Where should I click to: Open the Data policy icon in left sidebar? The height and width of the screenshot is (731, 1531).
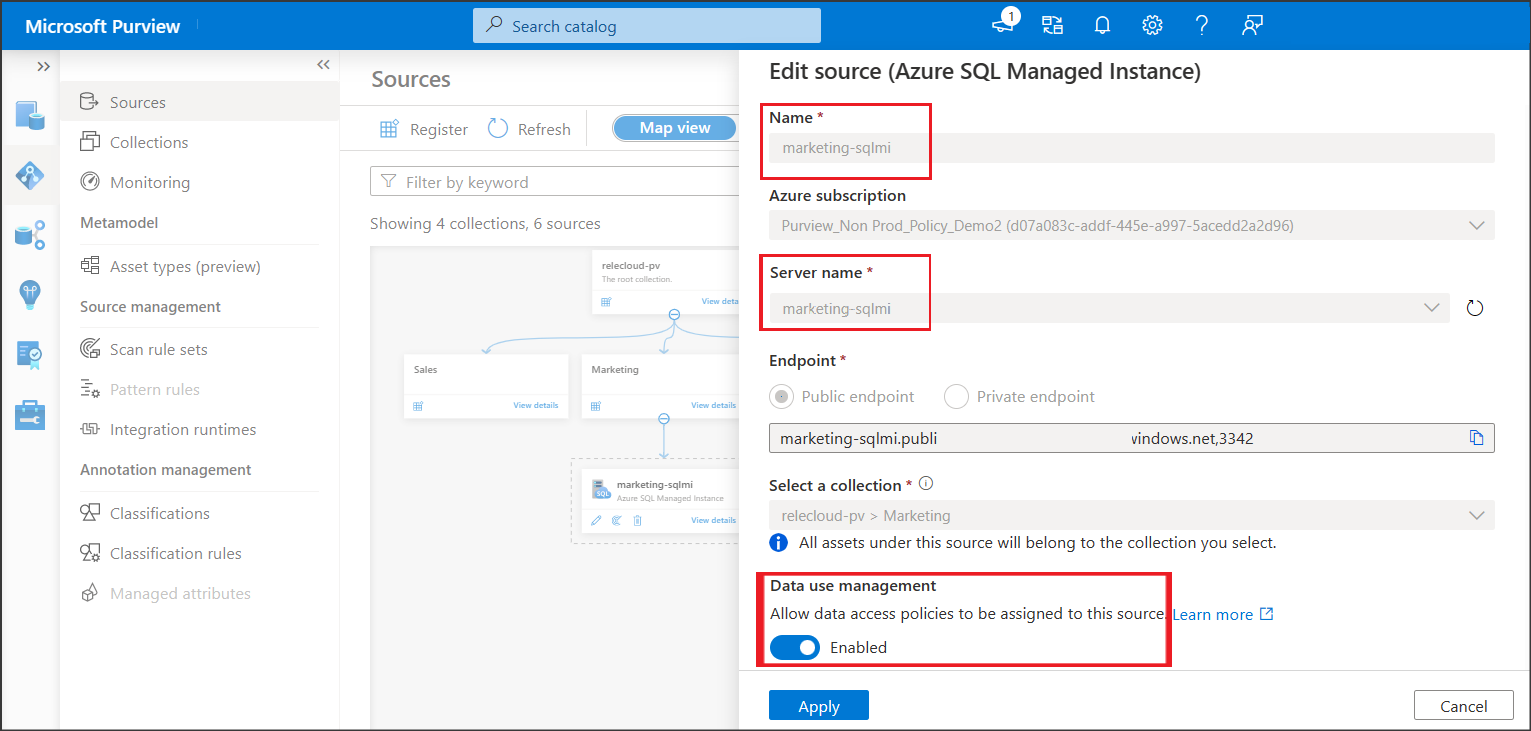[30, 354]
